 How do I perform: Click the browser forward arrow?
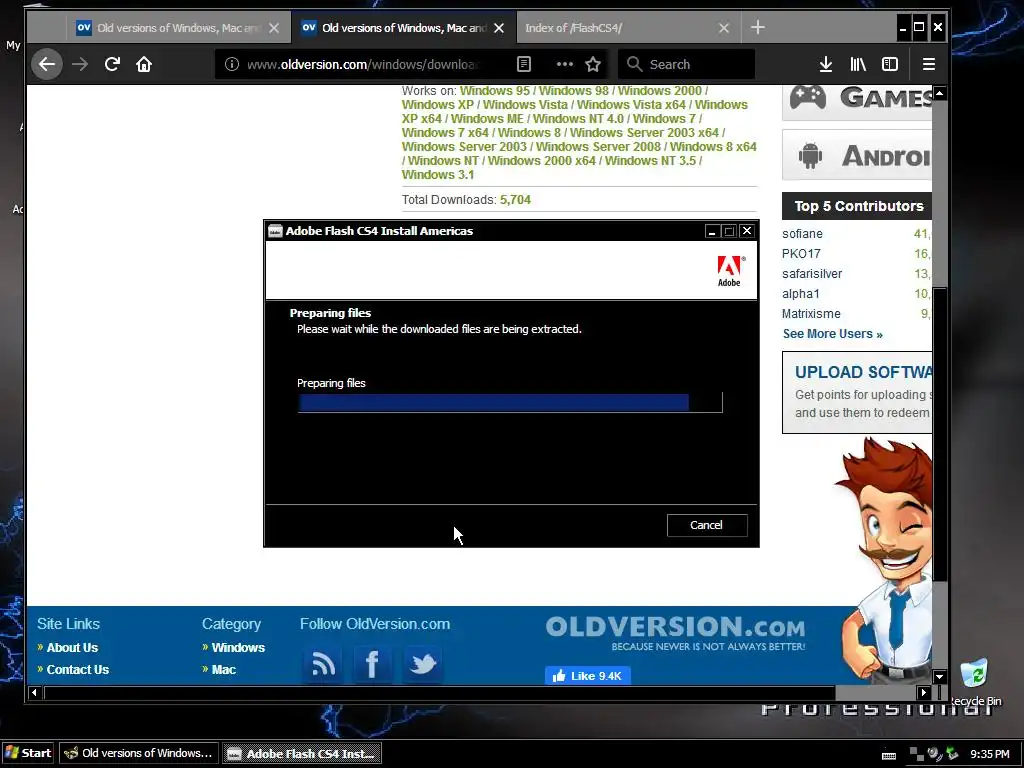click(80, 64)
